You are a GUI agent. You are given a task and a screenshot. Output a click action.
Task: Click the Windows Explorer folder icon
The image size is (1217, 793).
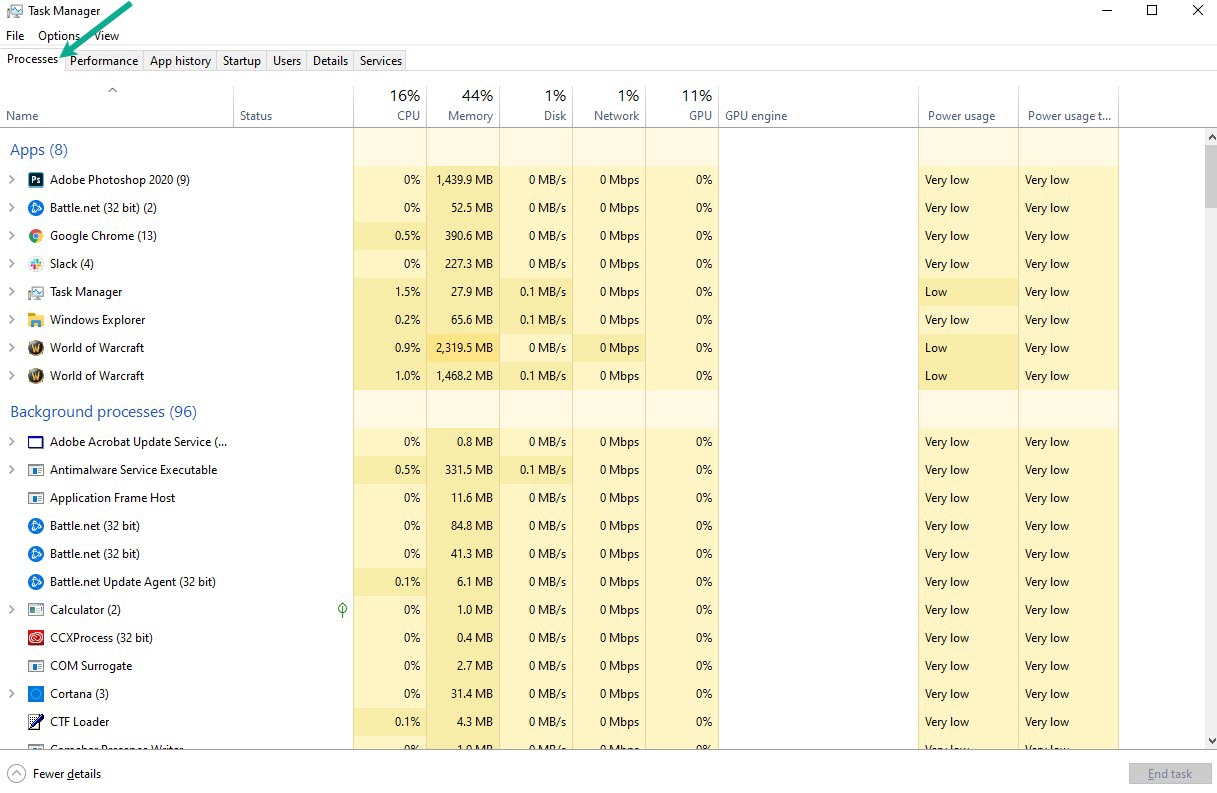[35, 320]
